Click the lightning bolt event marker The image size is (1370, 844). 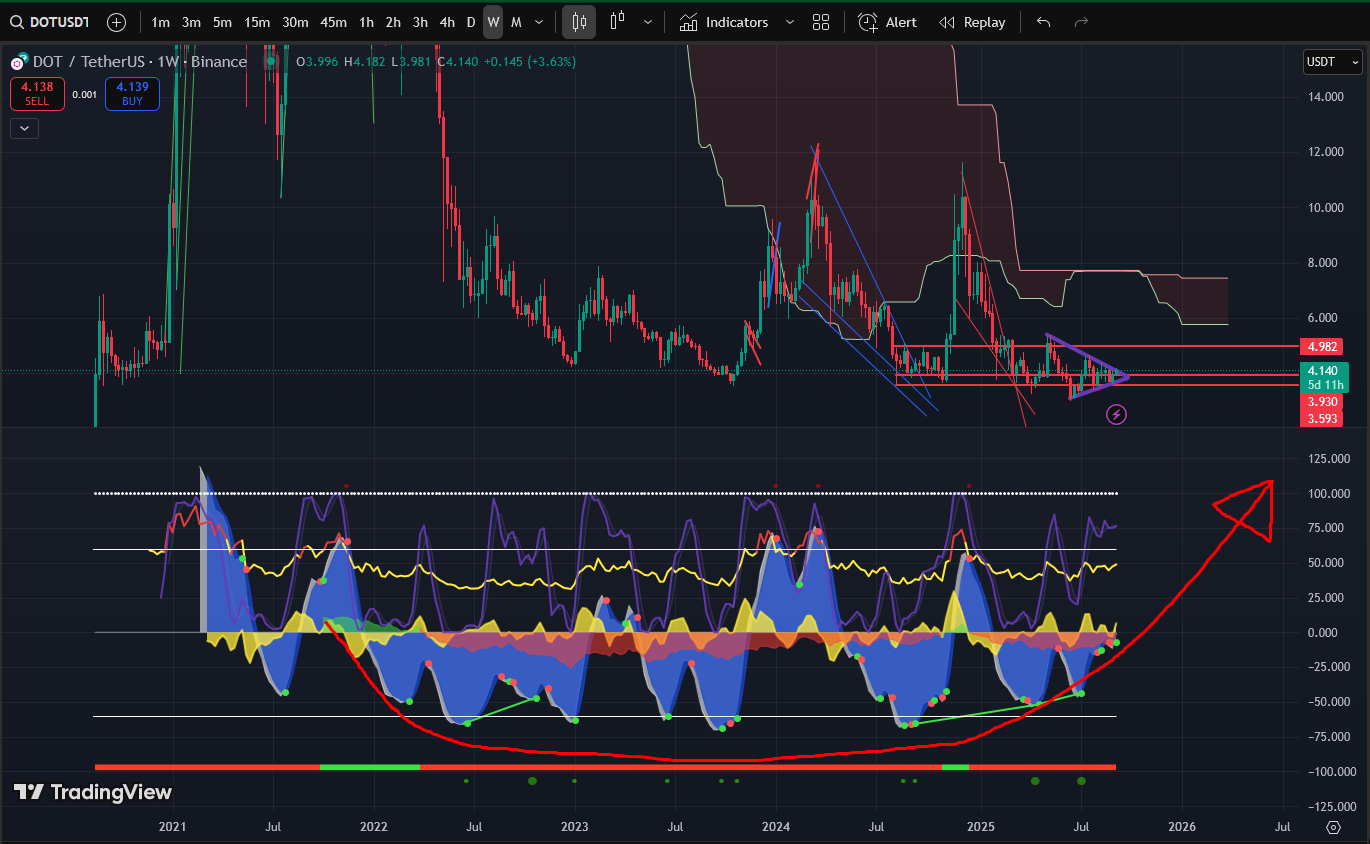coord(1116,414)
